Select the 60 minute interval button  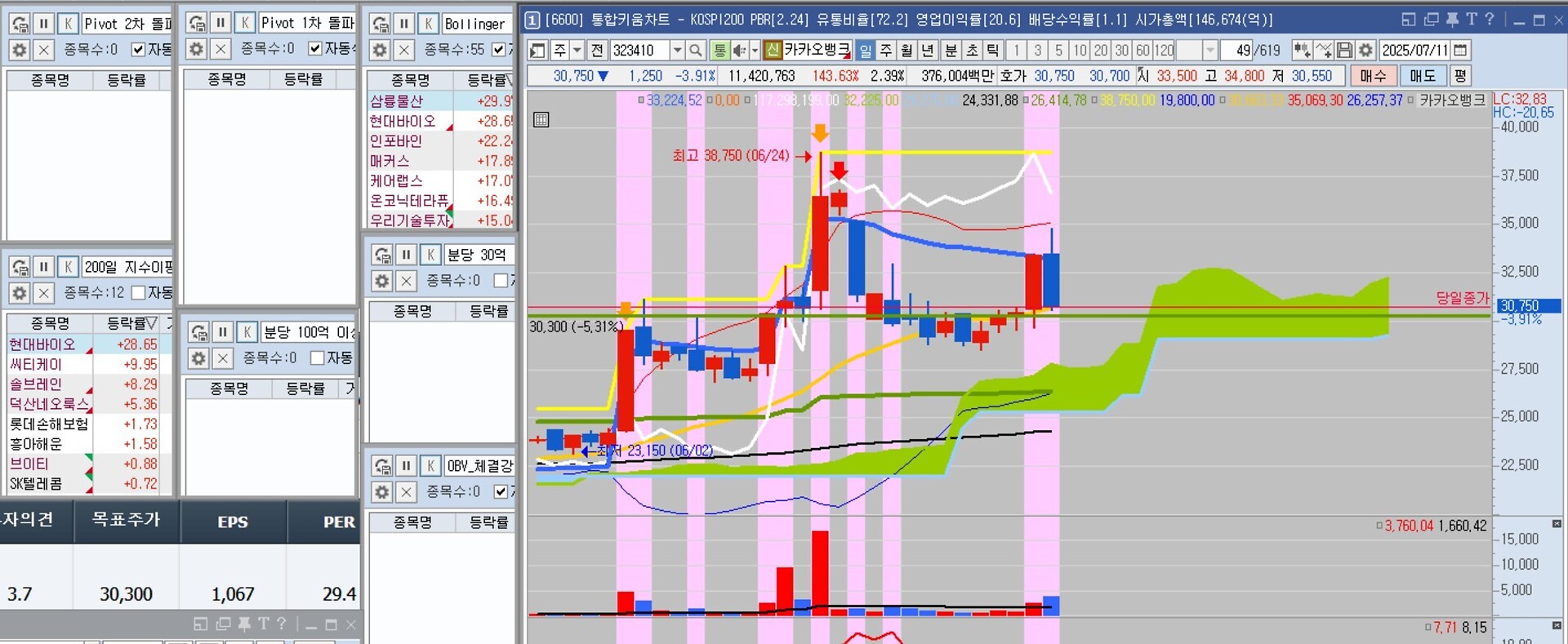tap(1143, 51)
